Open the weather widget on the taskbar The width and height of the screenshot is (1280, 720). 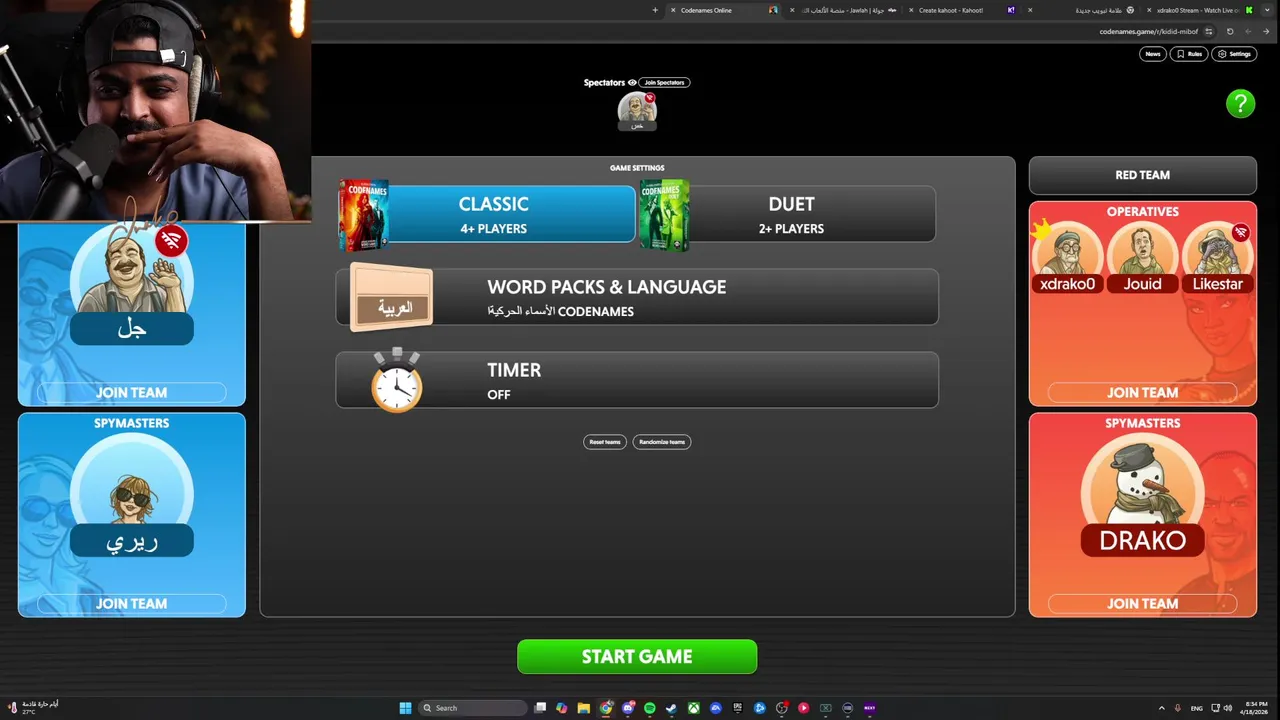35,708
